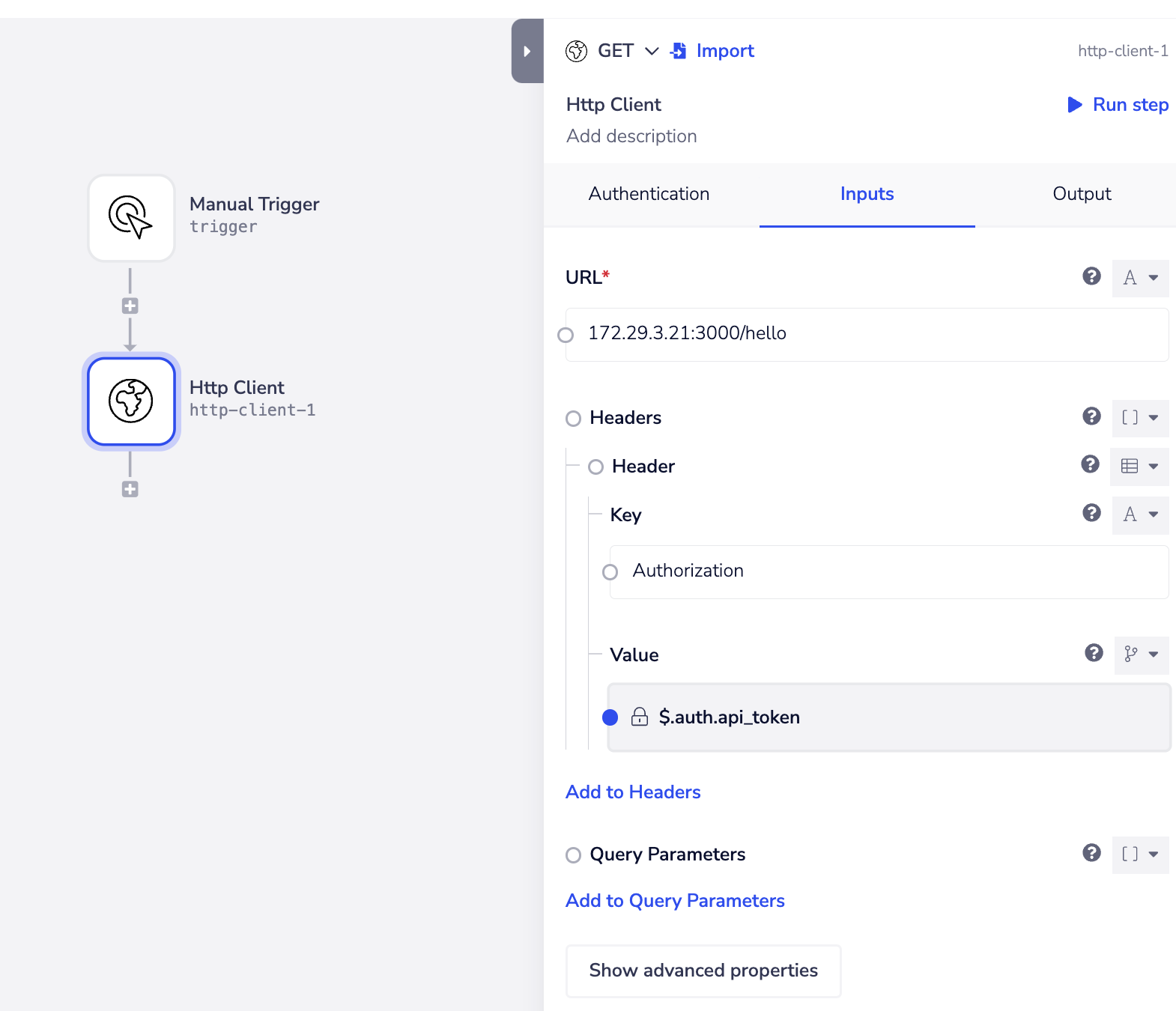This screenshot has height=1011, width=1176.
Task: Click the URL help question mark icon
Action: tap(1091, 276)
